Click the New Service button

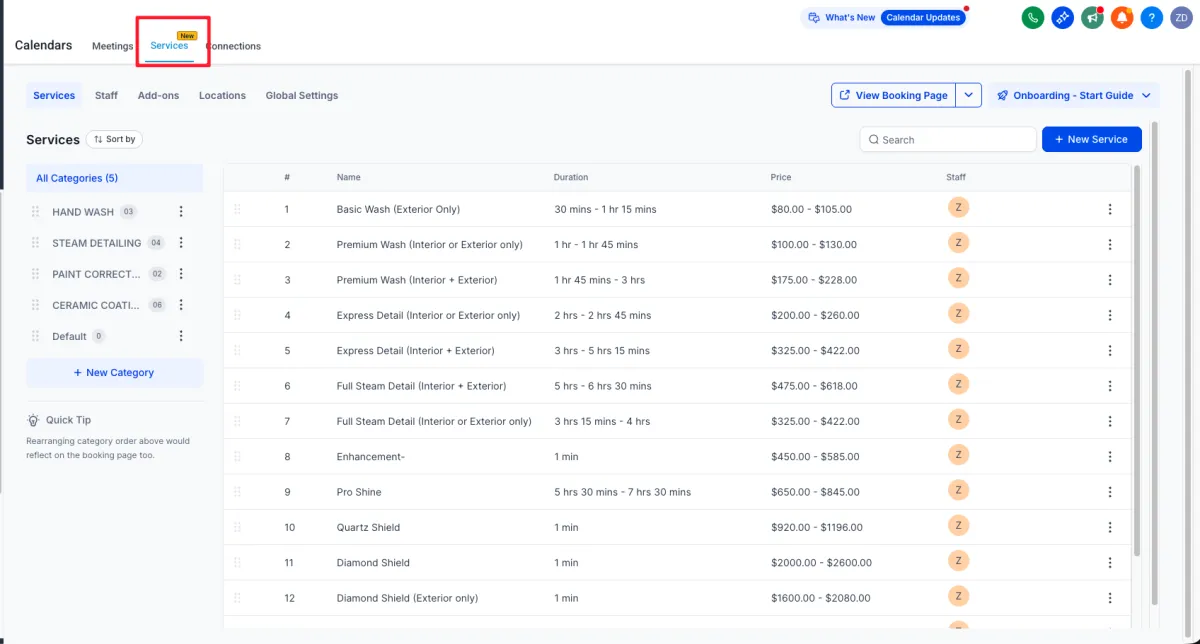pyautogui.click(x=1091, y=139)
